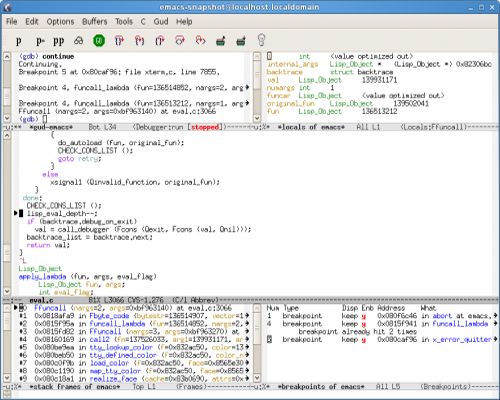This screenshot has height=400, width=500.
Task: Toggle enabled flag of x_error_quitter breakpoint
Action: tap(364, 340)
